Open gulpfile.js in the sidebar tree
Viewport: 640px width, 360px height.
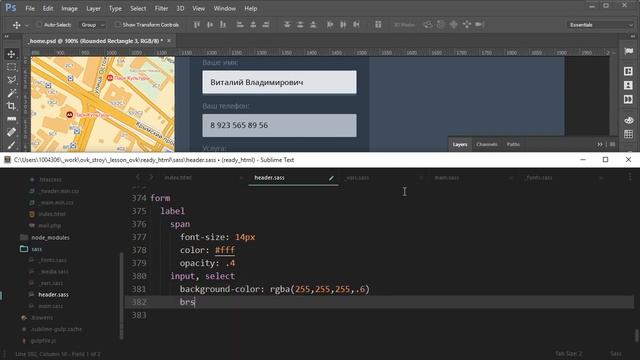coord(43,340)
